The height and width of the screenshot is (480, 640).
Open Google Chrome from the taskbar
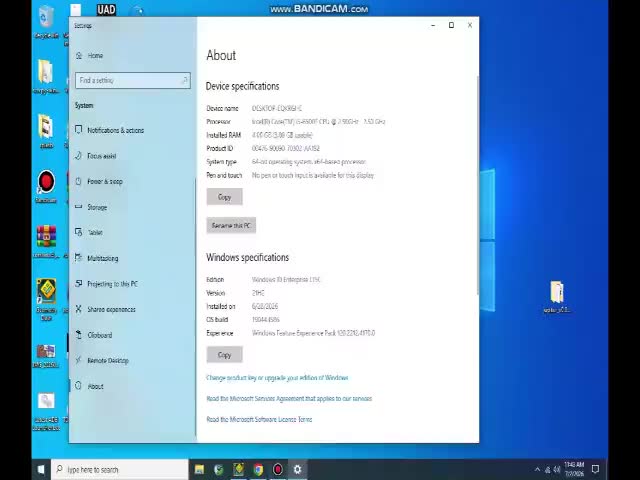coord(258,469)
